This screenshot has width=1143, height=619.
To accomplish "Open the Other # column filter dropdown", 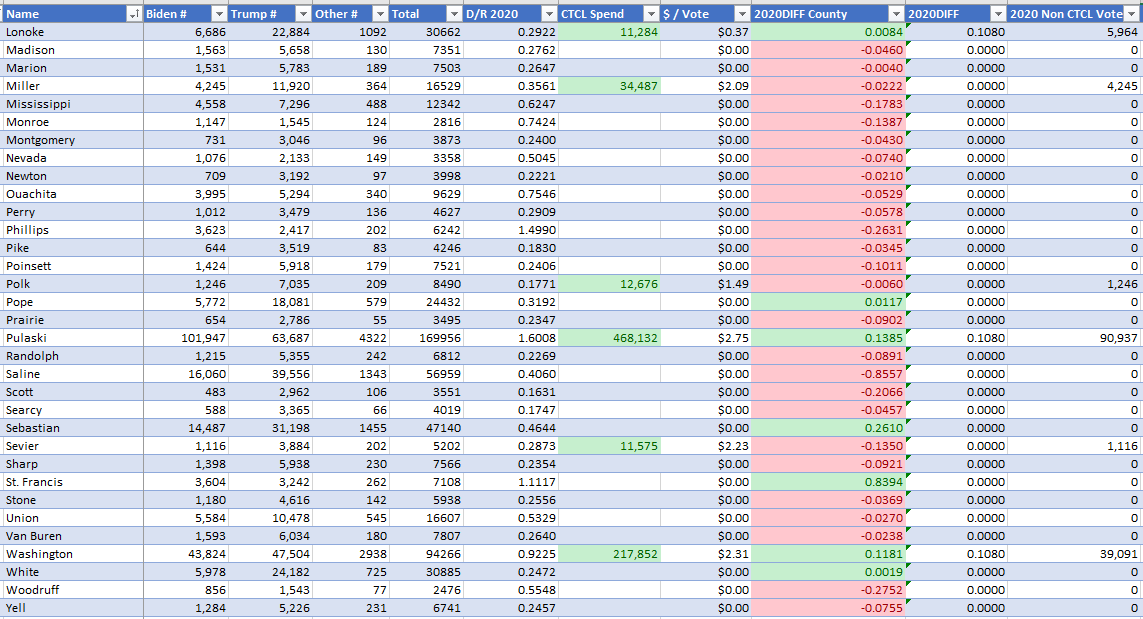I will coord(380,14).
